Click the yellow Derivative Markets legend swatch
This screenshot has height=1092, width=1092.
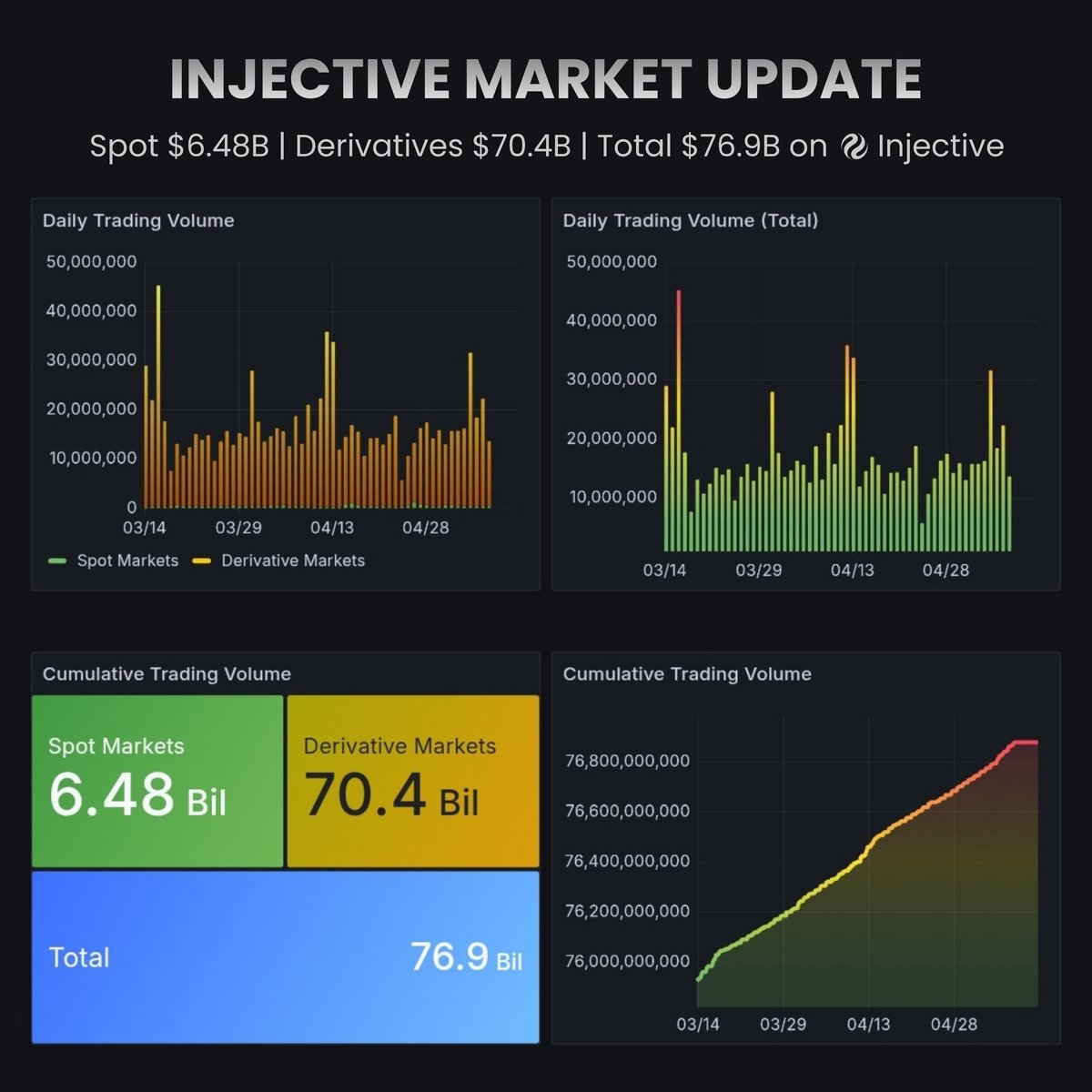[x=202, y=561]
